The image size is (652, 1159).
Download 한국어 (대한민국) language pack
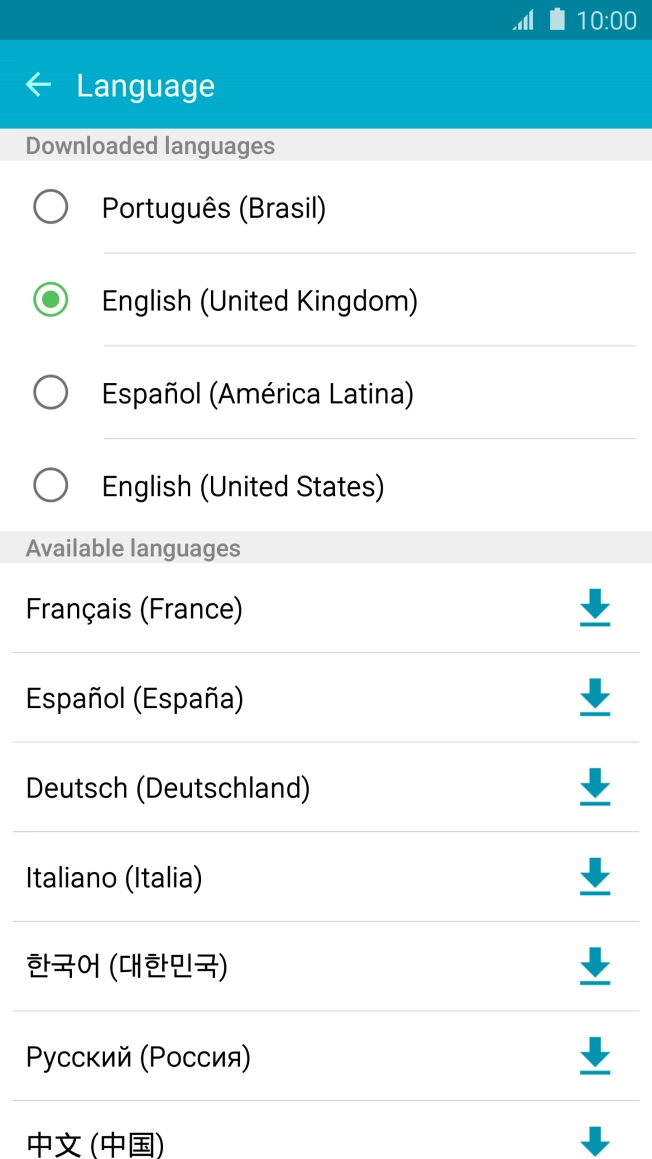595,967
